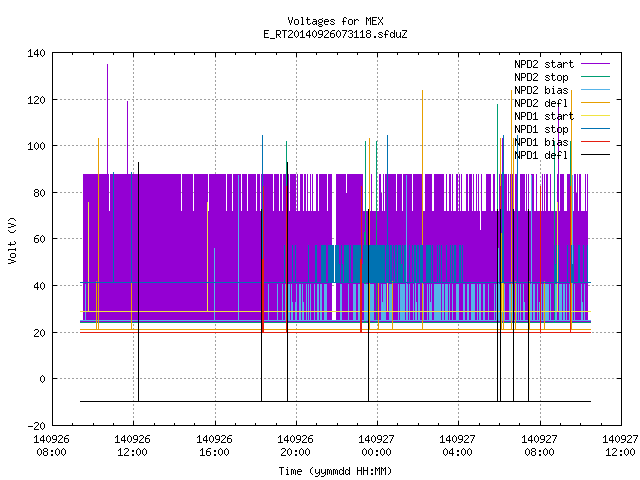
Task: Click the y-axis tick value 80
Action: coord(39,193)
